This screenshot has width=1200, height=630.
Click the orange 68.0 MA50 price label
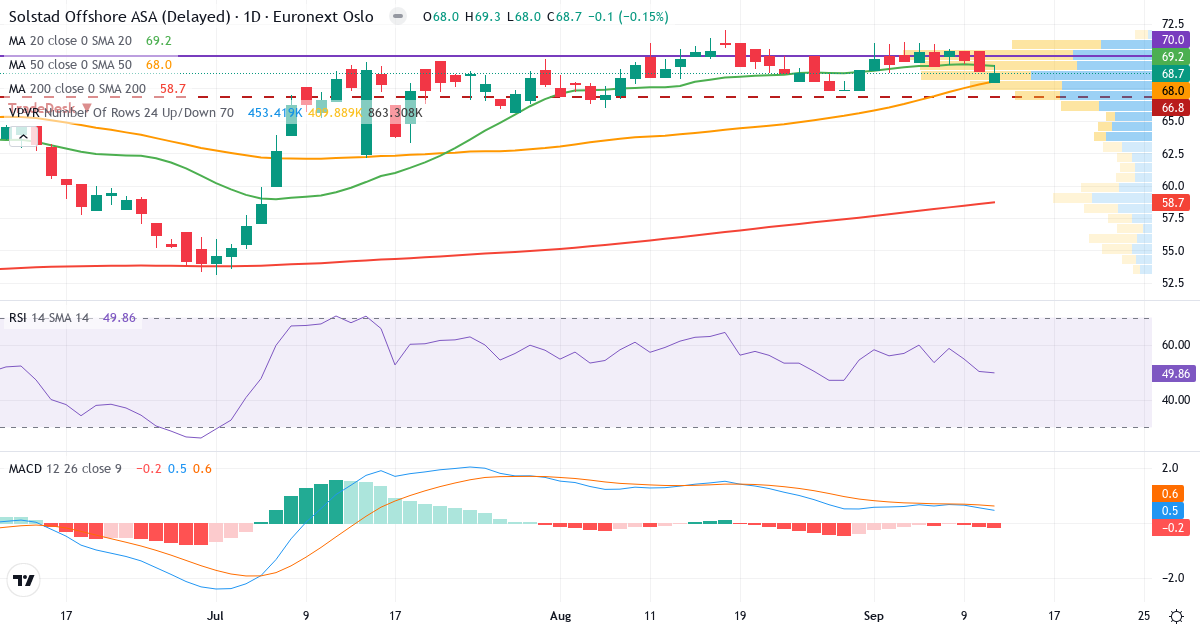click(x=1173, y=90)
